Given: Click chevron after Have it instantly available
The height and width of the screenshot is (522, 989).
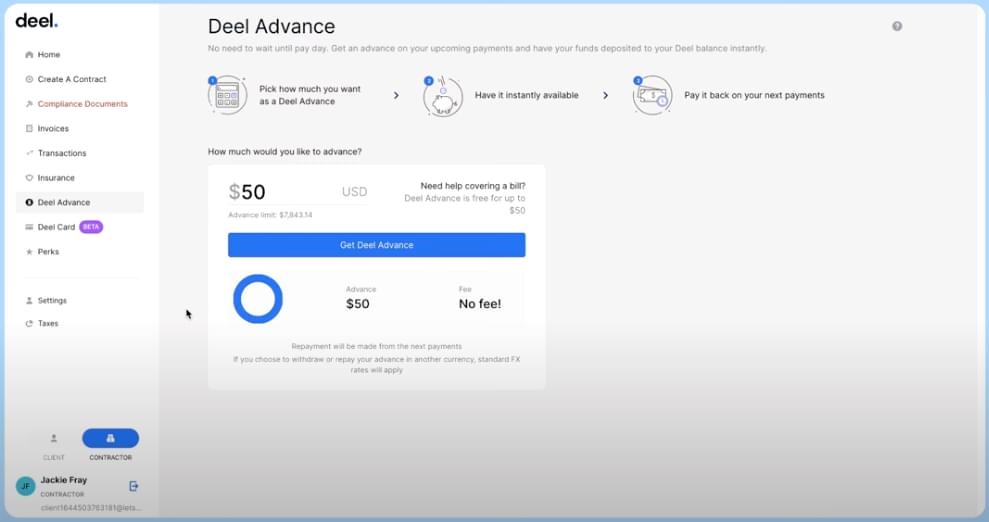Looking at the screenshot, I should [x=606, y=95].
